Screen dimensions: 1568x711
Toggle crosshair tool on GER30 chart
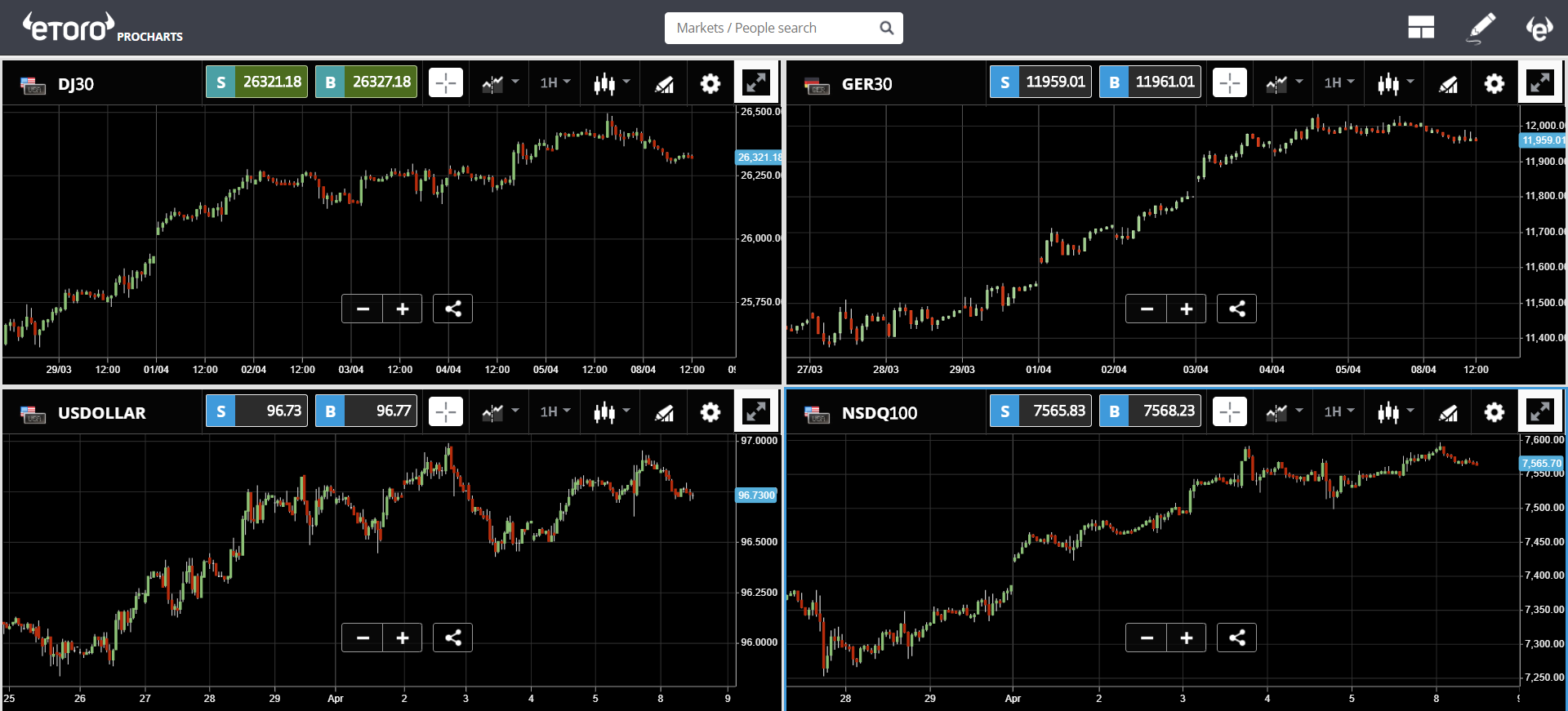(1230, 82)
